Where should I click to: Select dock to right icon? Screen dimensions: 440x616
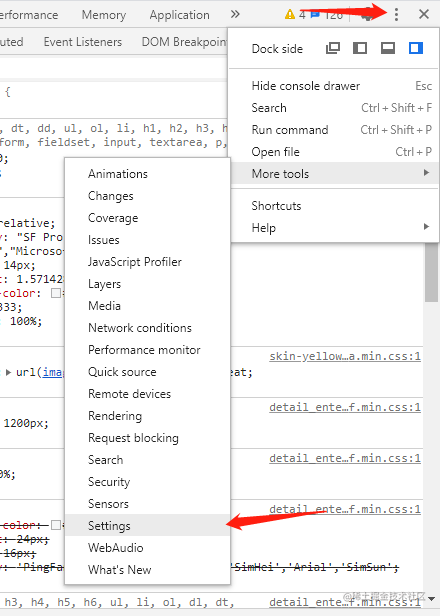tap(416, 48)
